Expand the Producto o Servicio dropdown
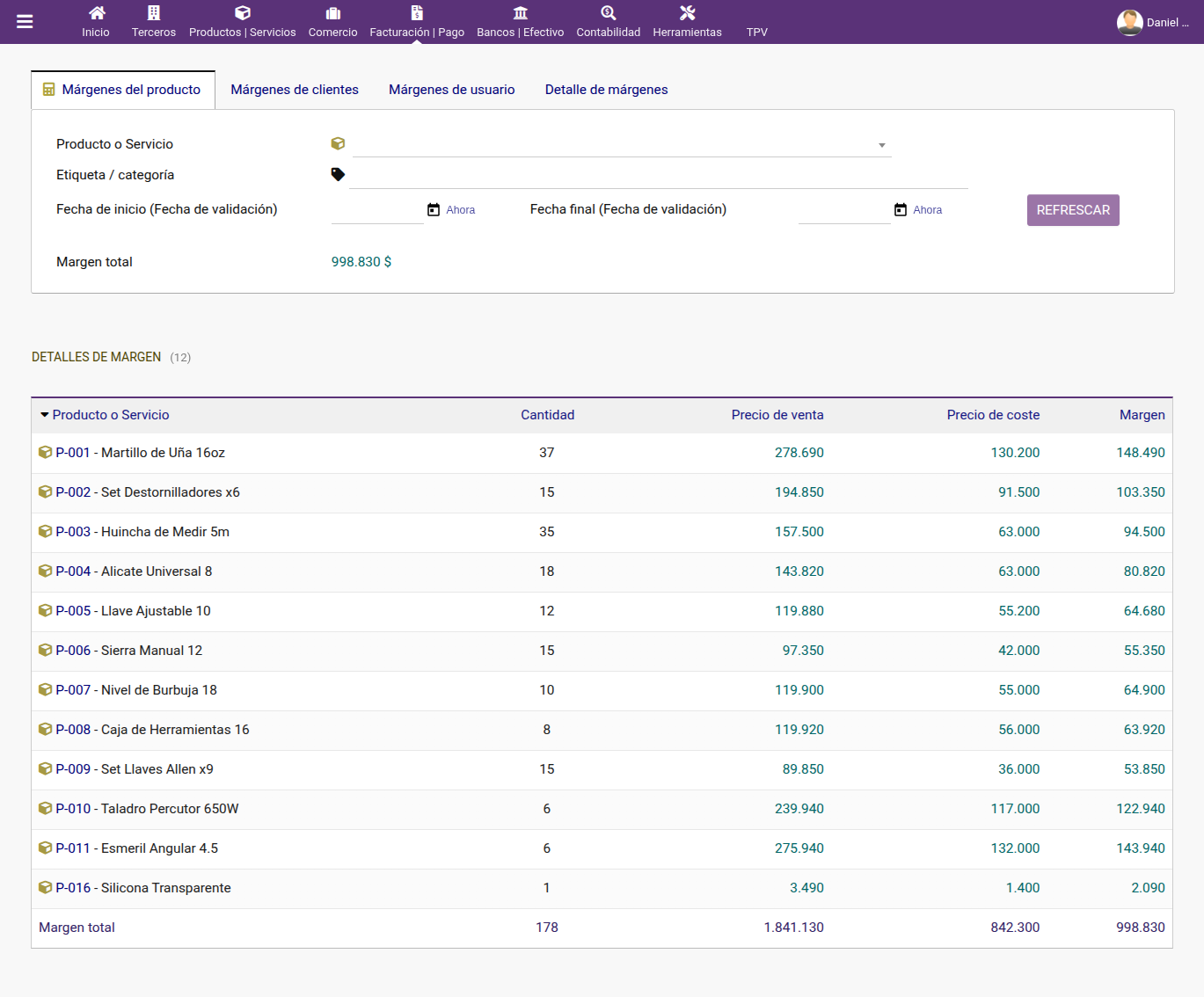 pyautogui.click(x=882, y=145)
